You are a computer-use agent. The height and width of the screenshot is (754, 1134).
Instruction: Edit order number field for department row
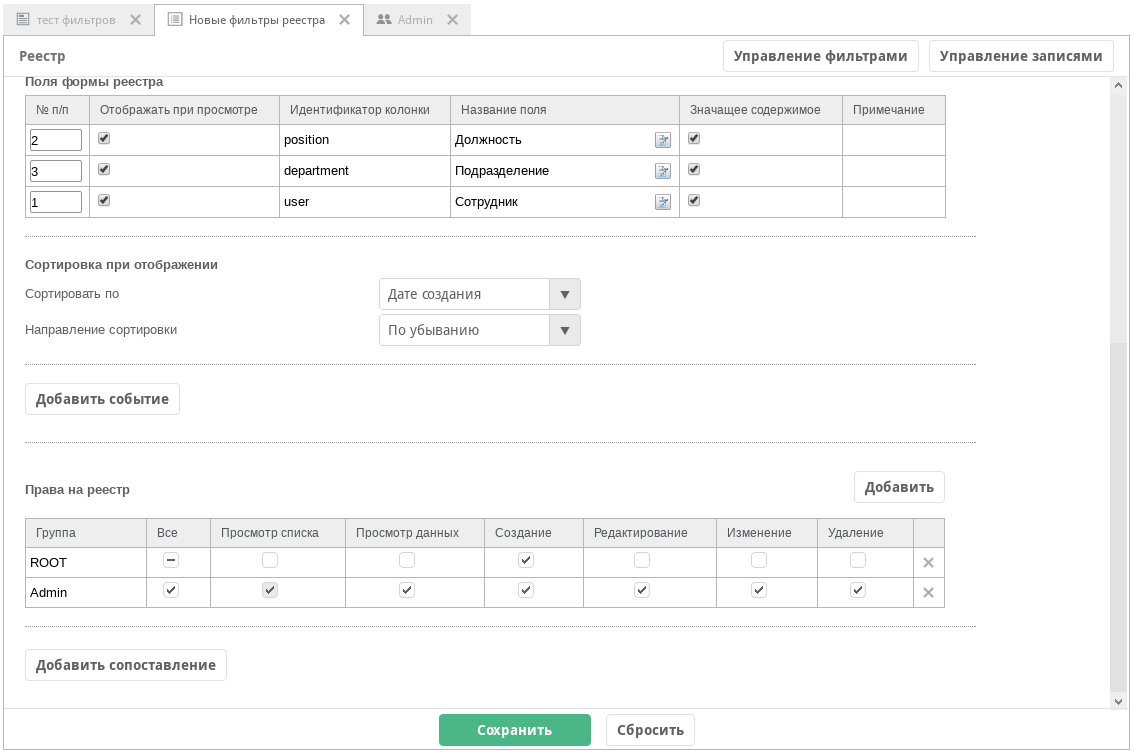point(56,171)
